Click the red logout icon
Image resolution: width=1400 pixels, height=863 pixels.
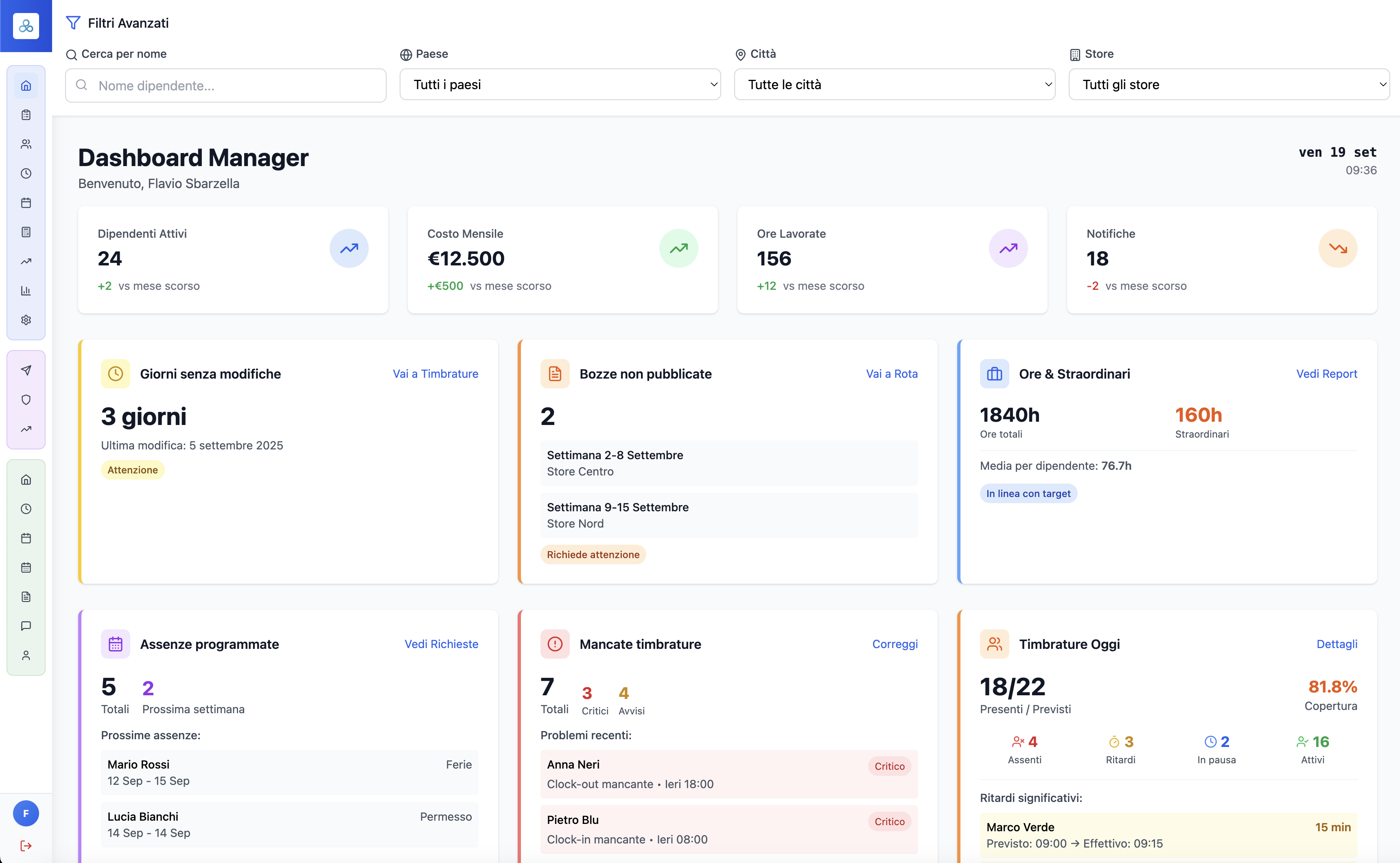[26, 845]
